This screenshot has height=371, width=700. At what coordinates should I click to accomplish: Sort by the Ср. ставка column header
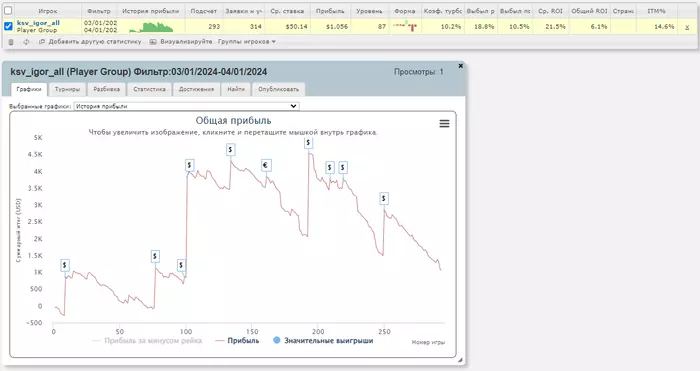(x=287, y=11)
